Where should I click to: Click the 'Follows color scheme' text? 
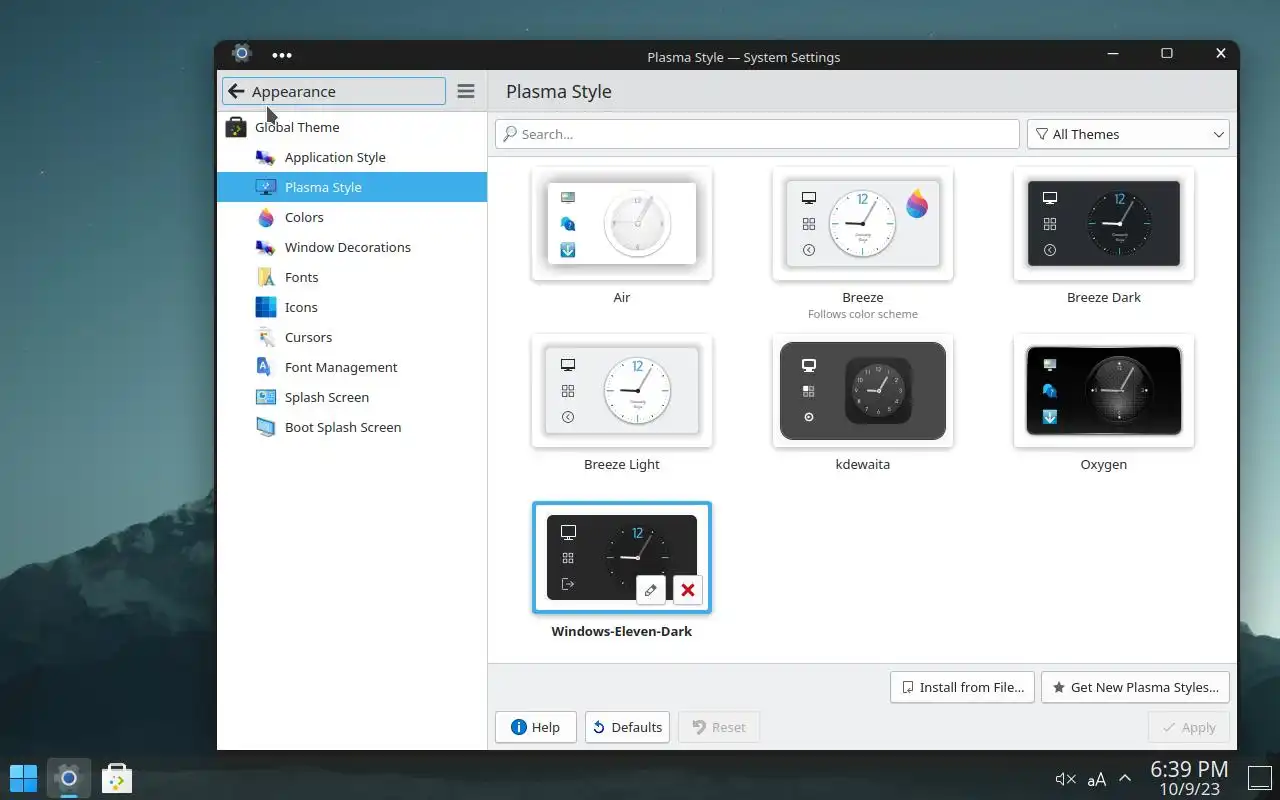click(863, 314)
